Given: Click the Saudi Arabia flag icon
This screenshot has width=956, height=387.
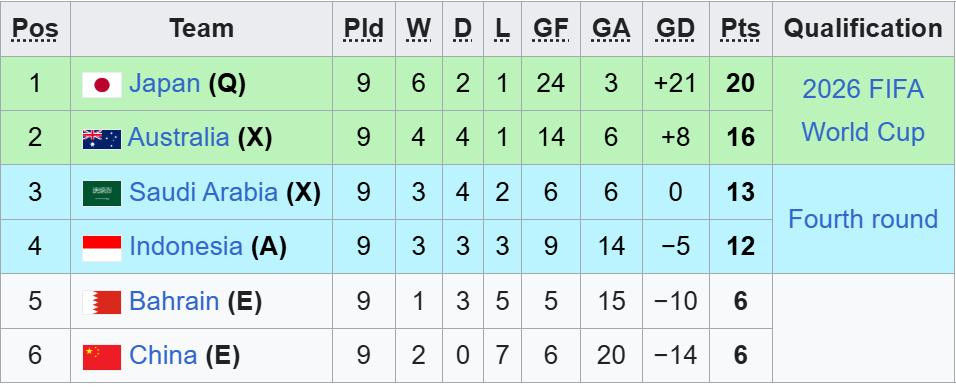Looking at the screenshot, I should tap(102, 193).
